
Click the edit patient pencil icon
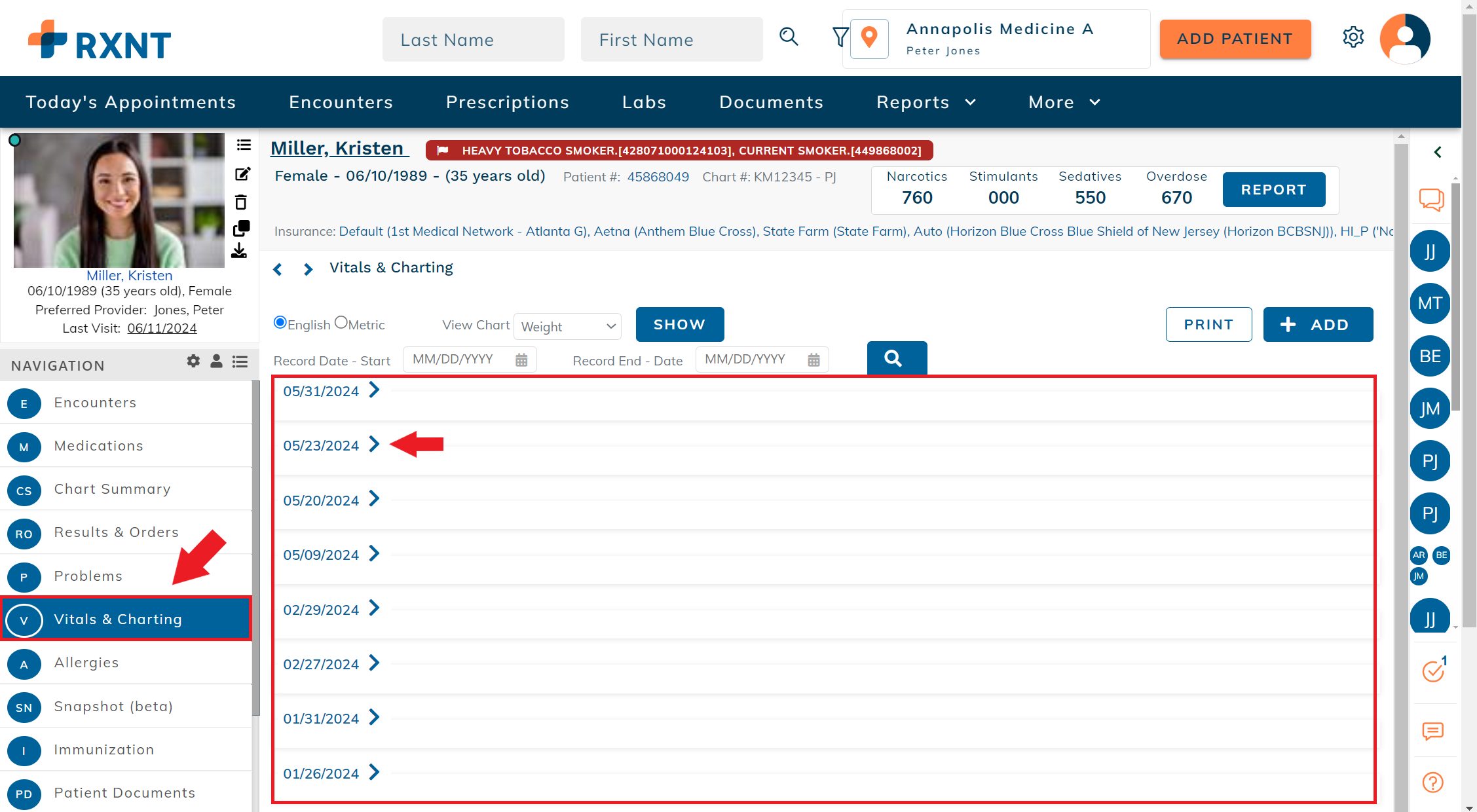(x=242, y=174)
